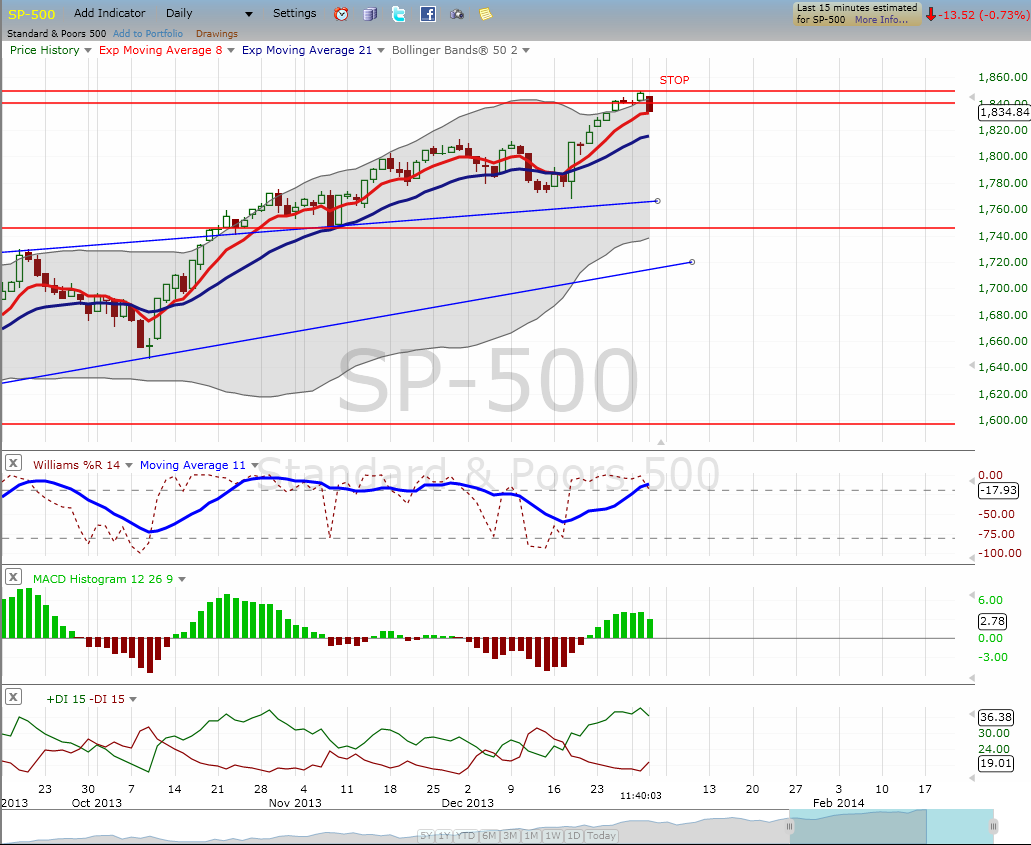
Task: Click the left-arrow beside the 1,840 price label
Action: pyautogui.click(x=972, y=97)
